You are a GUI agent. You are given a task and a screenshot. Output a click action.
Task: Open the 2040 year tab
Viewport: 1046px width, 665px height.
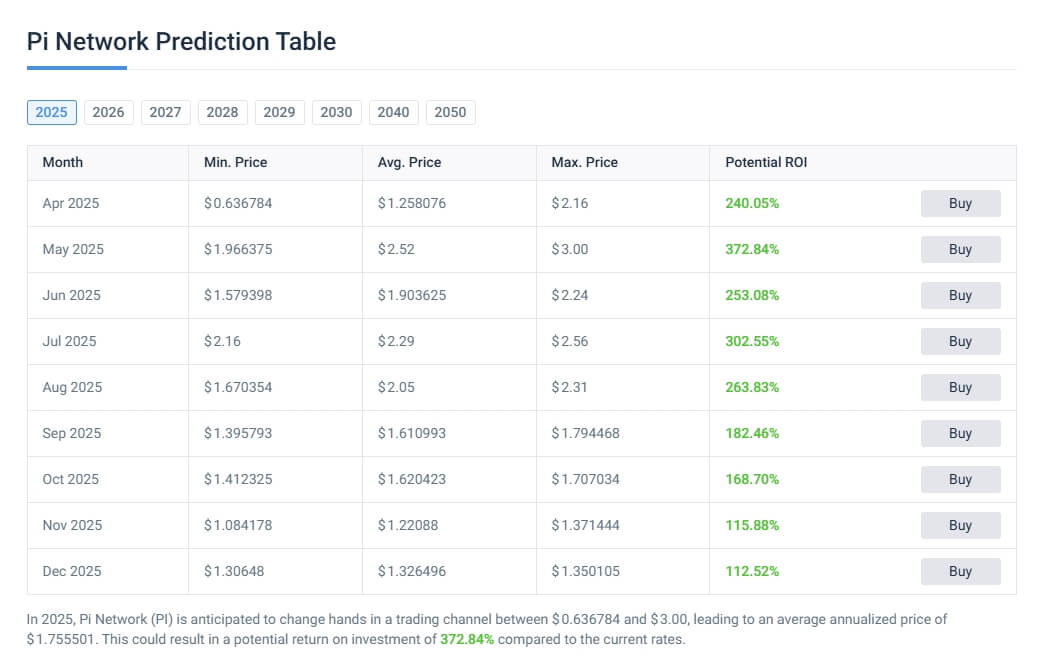click(x=393, y=112)
